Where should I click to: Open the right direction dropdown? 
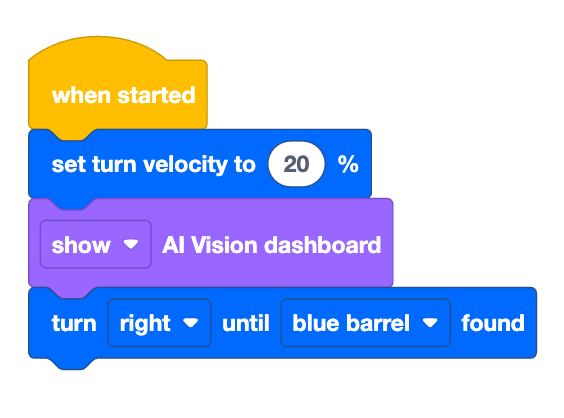coord(159,323)
